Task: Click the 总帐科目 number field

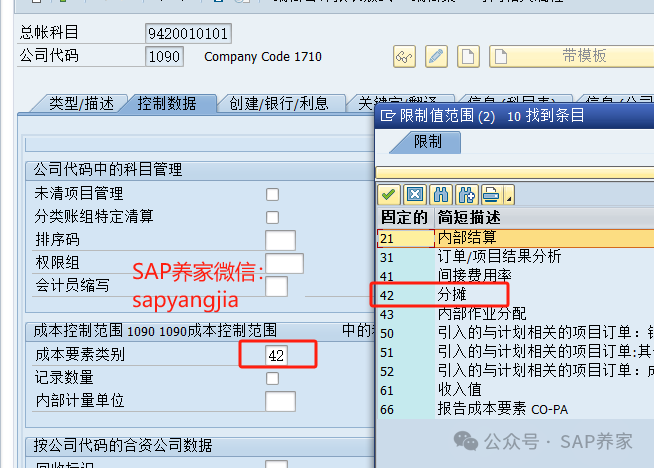Action: tap(188, 34)
